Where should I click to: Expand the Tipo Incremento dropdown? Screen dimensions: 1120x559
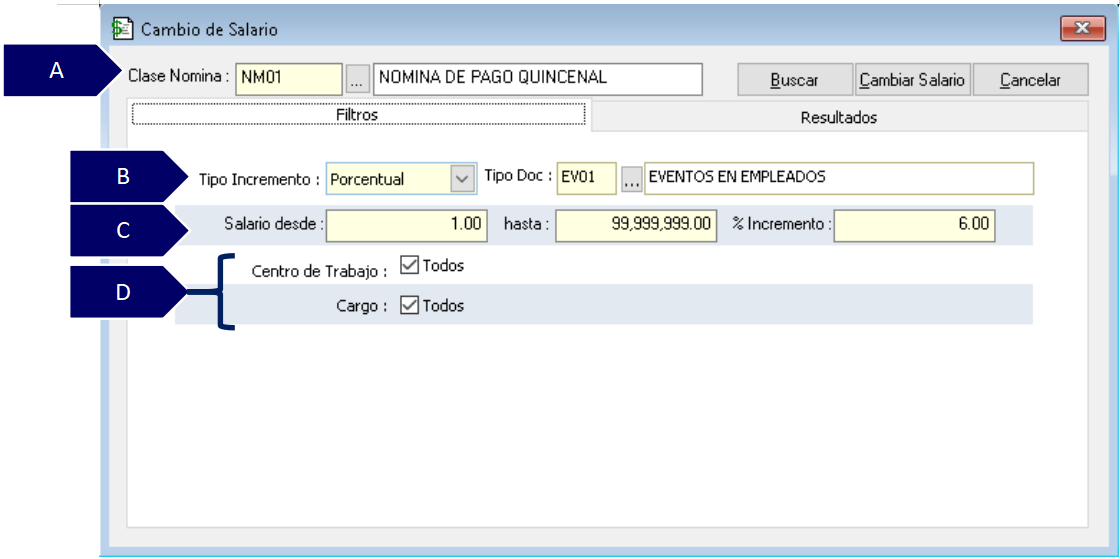point(462,178)
